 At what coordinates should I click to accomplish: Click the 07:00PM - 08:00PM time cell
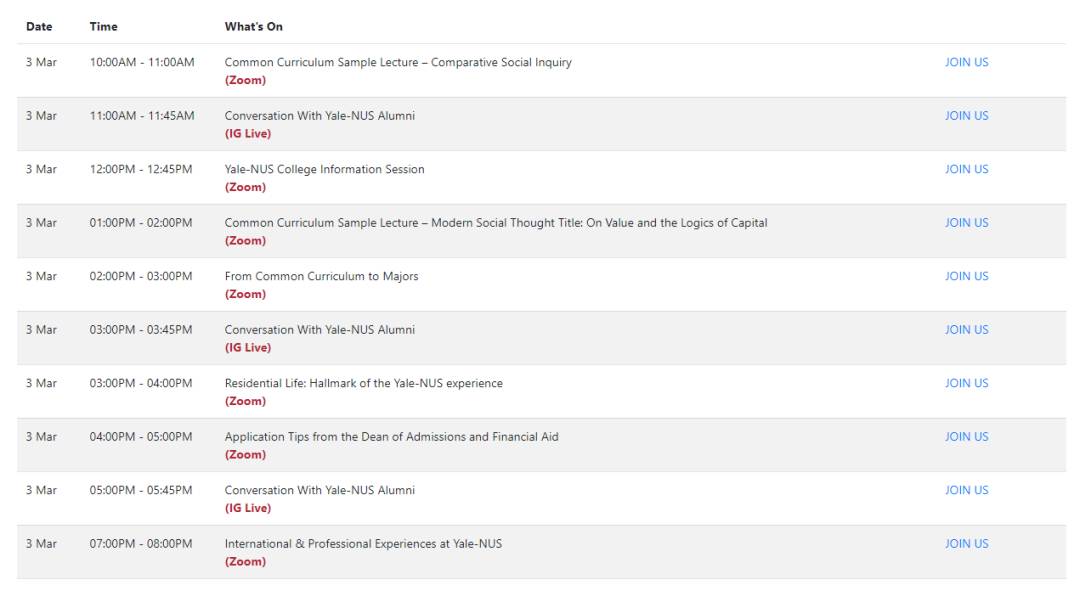(x=141, y=544)
